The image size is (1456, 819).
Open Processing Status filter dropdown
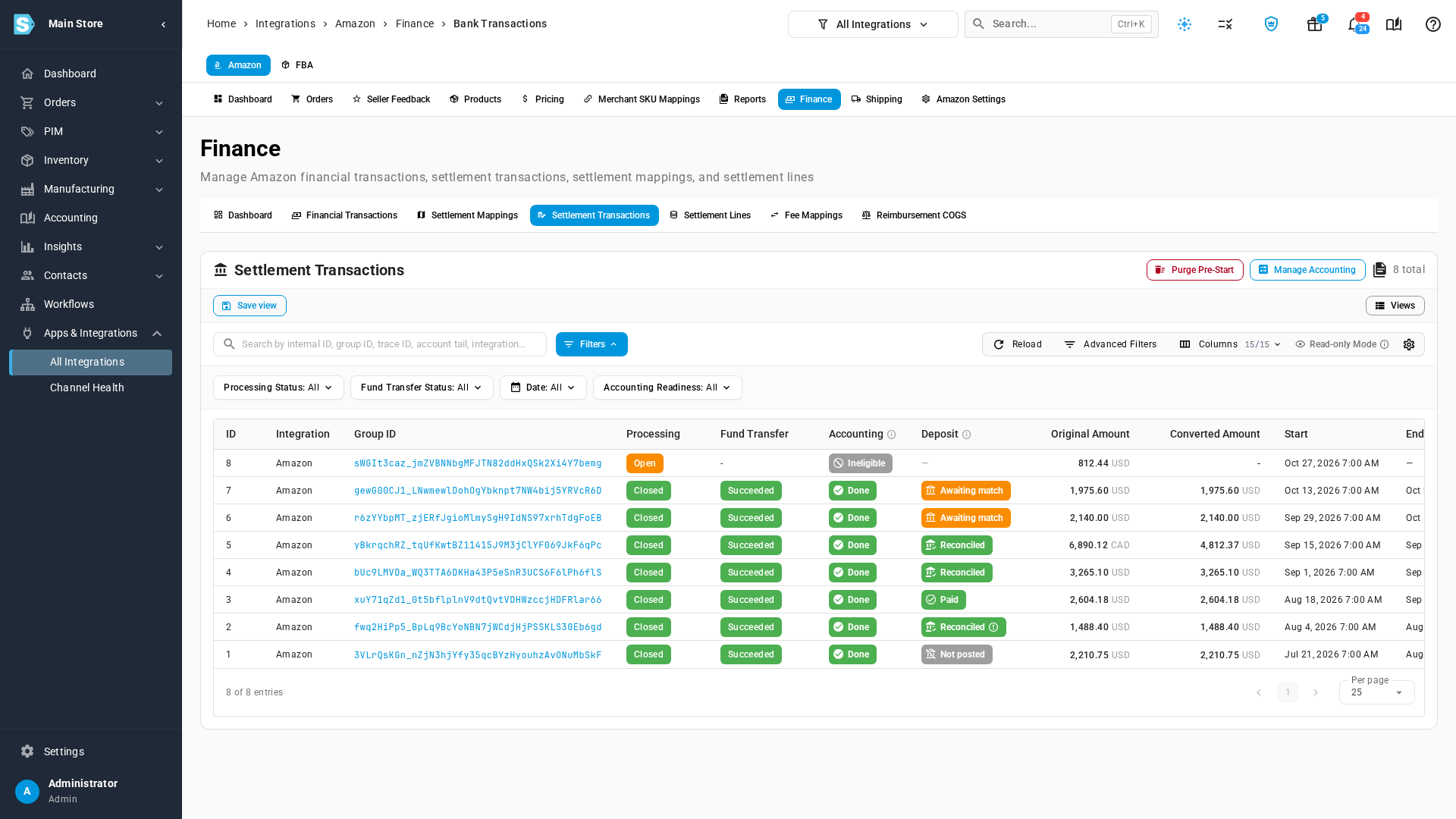(x=278, y=388)
